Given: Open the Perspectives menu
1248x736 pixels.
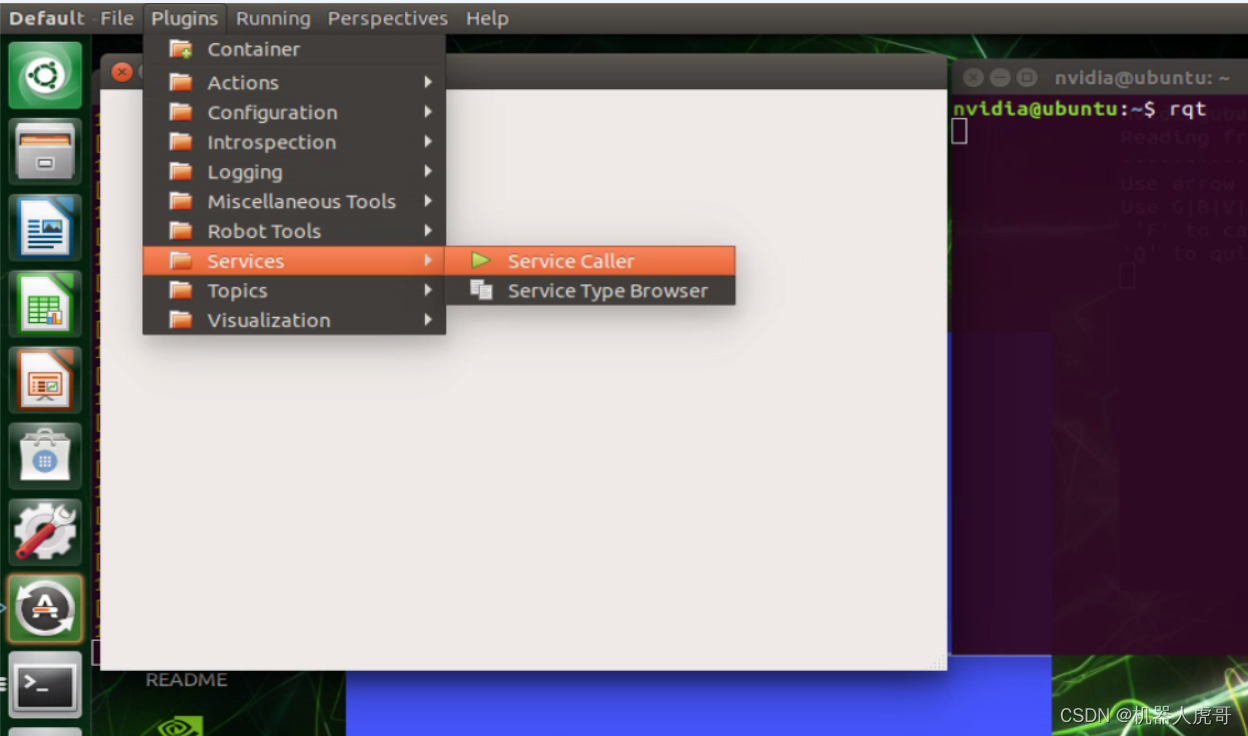Looking at the screenshot, I should coord(387,17).
